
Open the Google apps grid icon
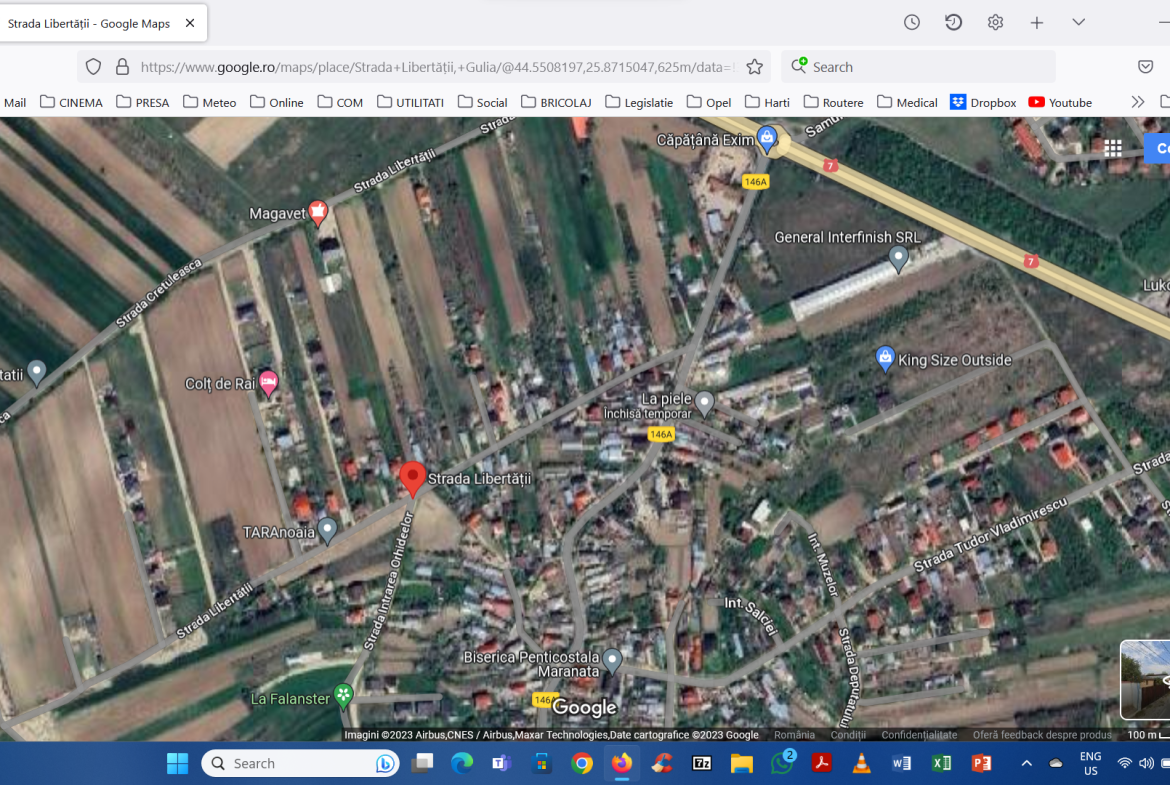(1112, 148)
